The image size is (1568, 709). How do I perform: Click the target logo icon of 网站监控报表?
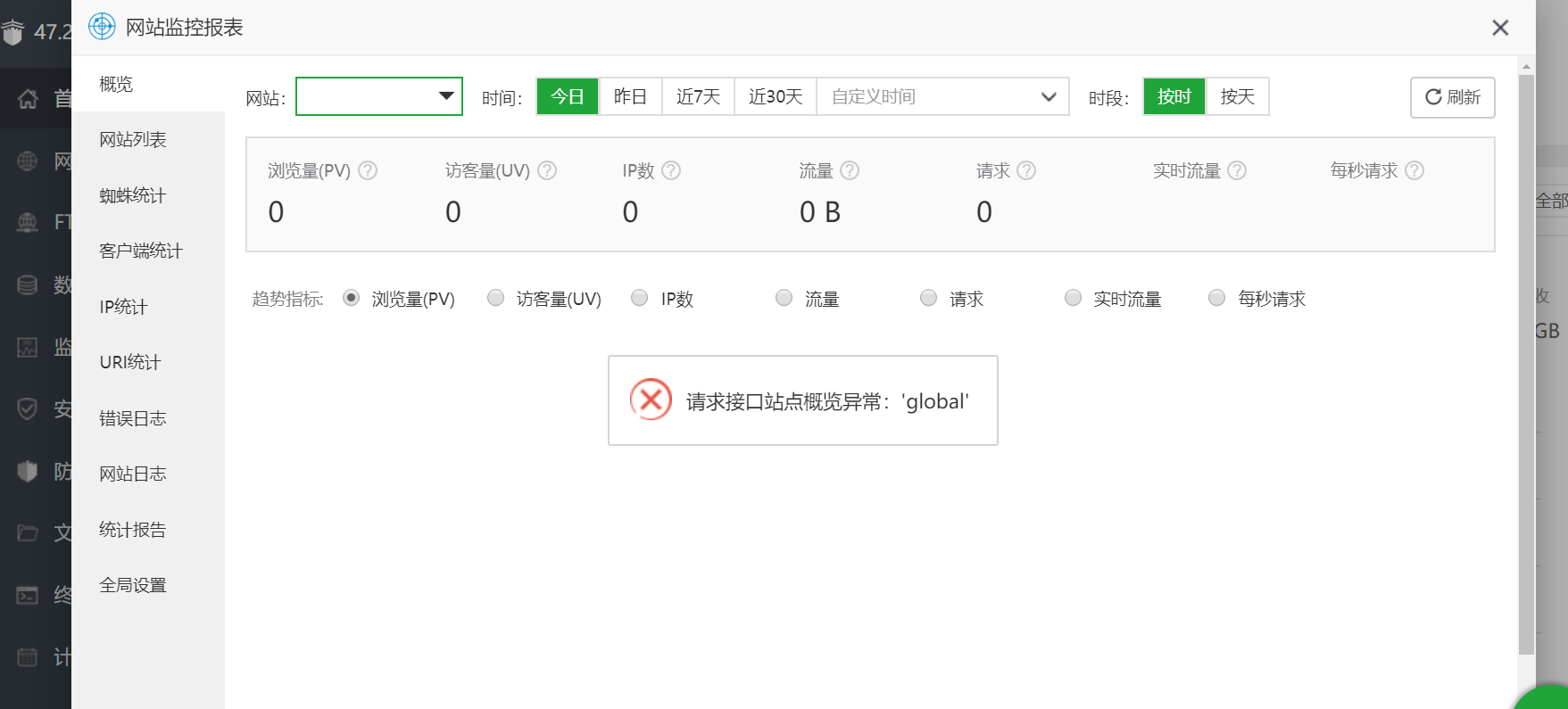coord(102,27)
